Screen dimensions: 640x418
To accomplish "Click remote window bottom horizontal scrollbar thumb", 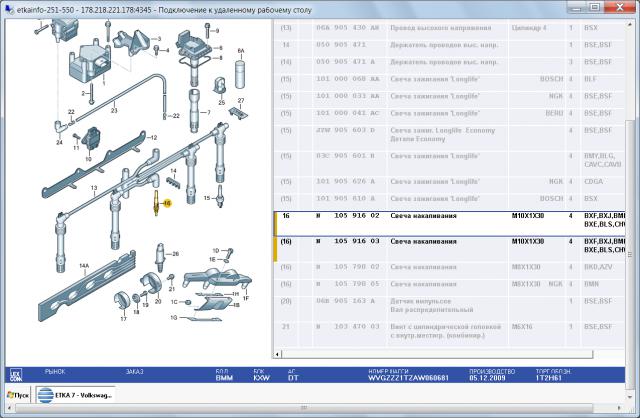I will (304, 407).
